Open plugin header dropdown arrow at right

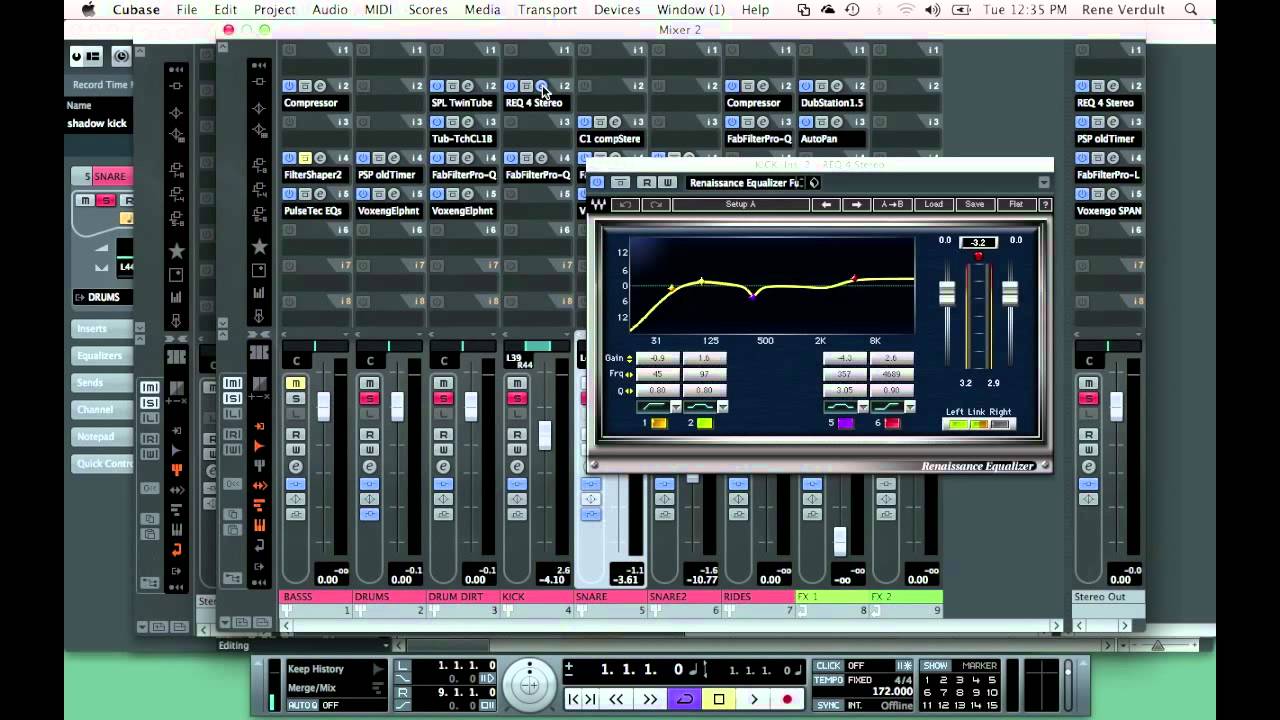point(1044,183)
